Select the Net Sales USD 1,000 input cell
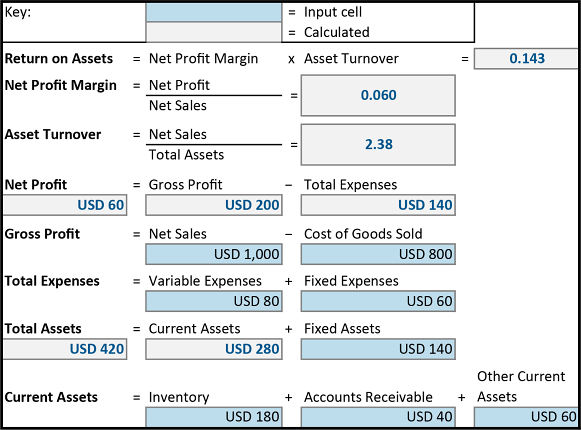The width and height of the screenshot is (581, 430). click(x=214, y=254)
